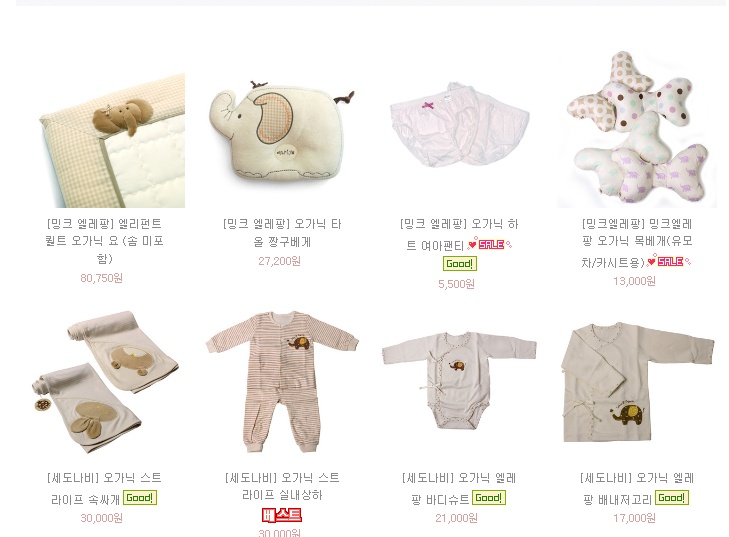This screenshot has width=729, height=537.
Task: Click the SALE badge on neck pillow item
Action: pyautogui.click(x=669, y=261)
